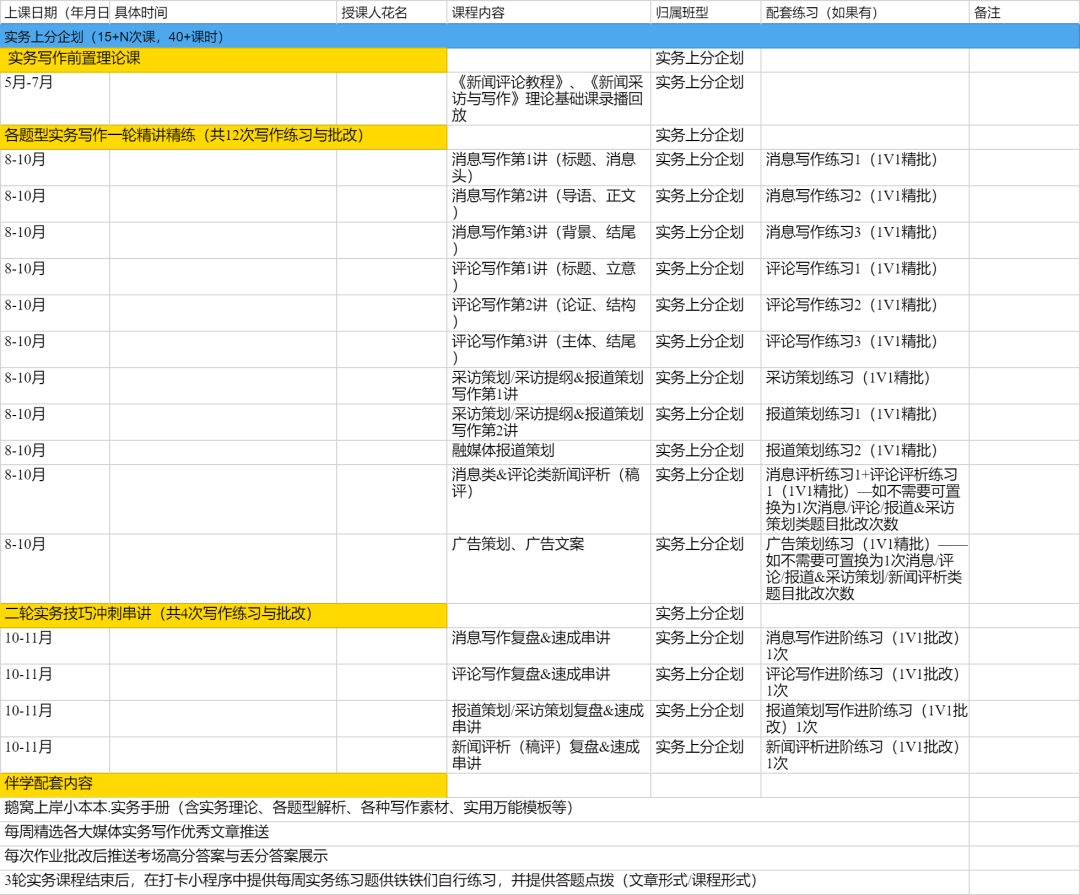
Task: Select 实务上分企划 in the 5月-7月 row
Action: click(706, 99)
